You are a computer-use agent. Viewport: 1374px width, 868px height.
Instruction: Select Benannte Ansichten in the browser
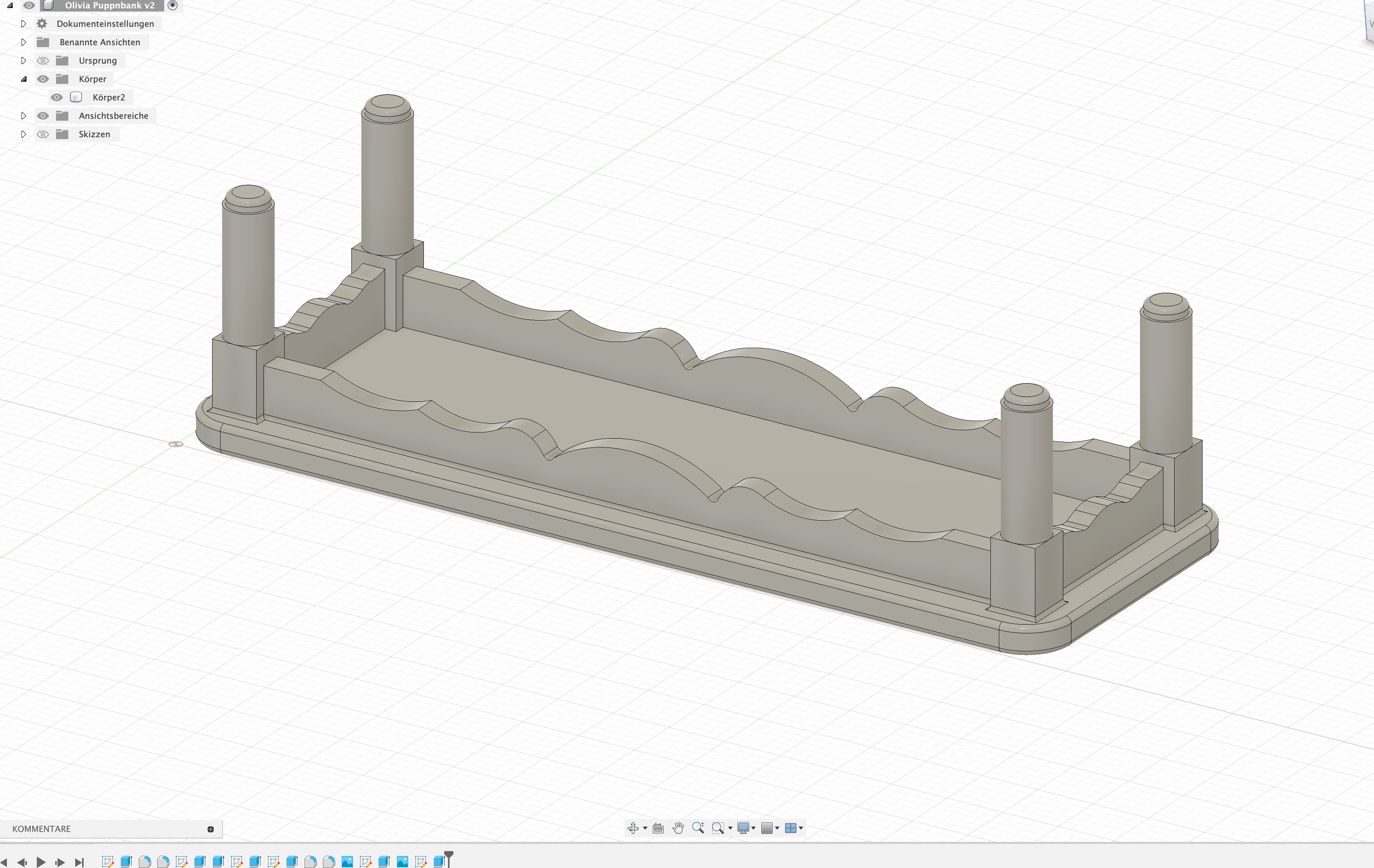tap(100, 42)
